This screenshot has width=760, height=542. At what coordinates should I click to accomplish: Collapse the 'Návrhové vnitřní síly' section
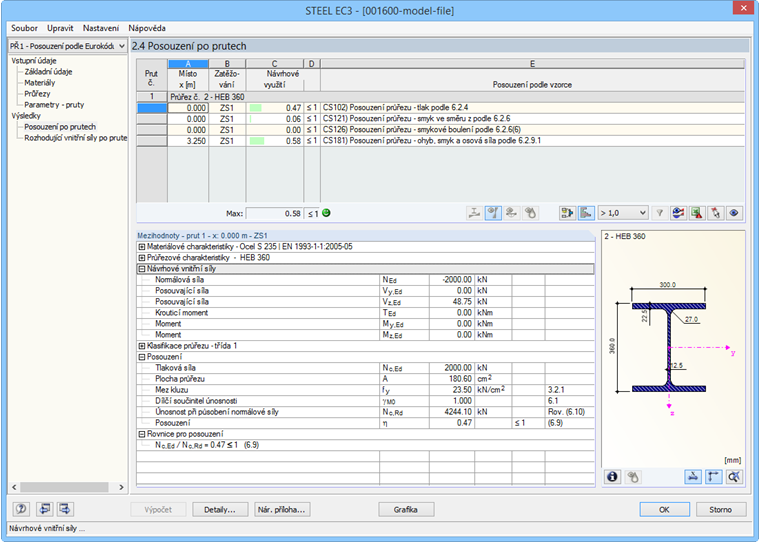pos(141,268)
